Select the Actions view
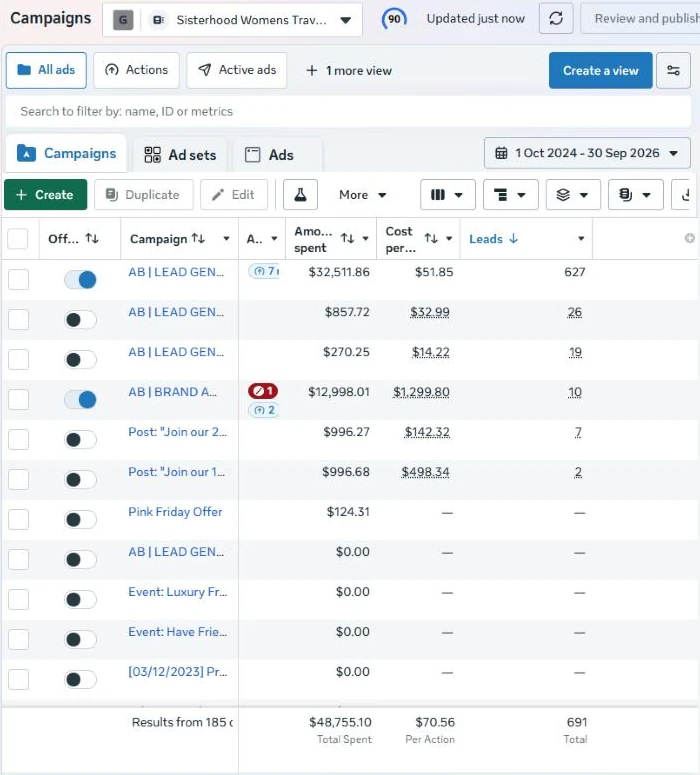The image size is (700, 775). click(x=136, y=70)
